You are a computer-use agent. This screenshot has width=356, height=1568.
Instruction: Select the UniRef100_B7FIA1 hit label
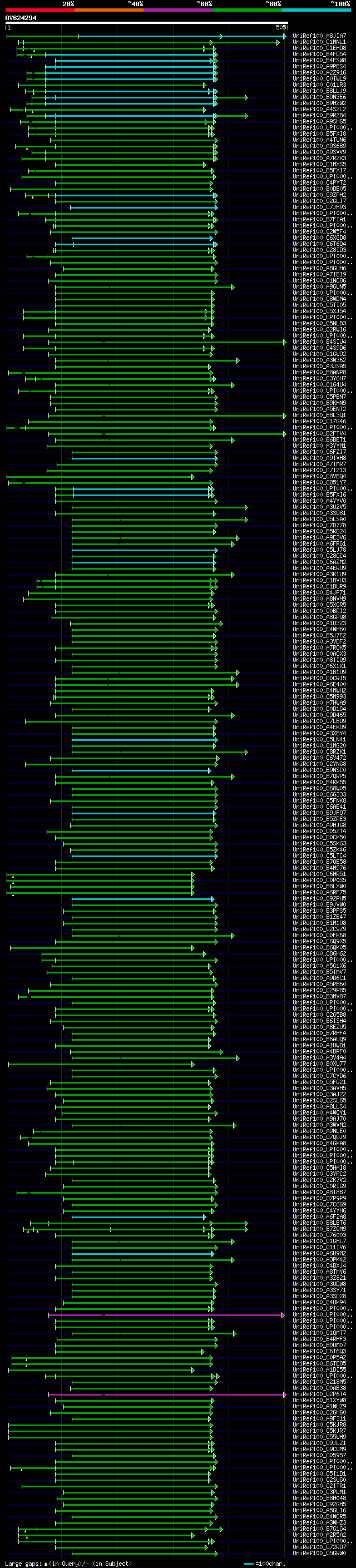pyautogui.click(x=319, y=219)
